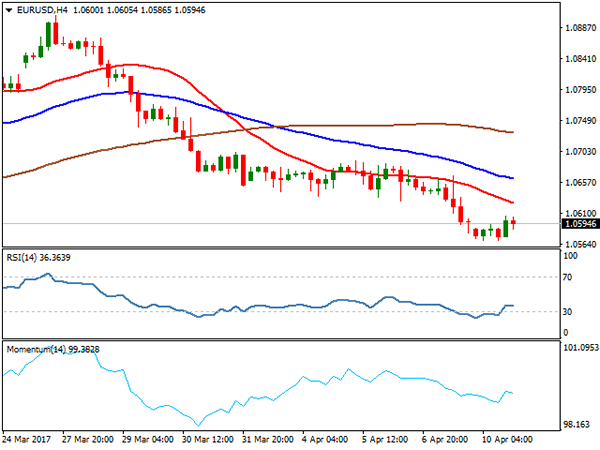
Task: Select the last red candlestick at current price
Action: tap(513, 222)
